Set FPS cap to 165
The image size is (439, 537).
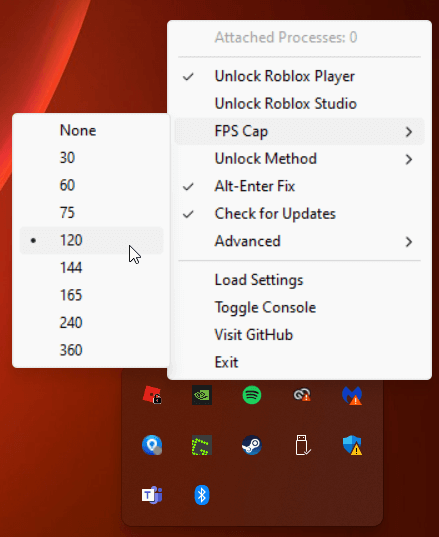tap(91, 295)
